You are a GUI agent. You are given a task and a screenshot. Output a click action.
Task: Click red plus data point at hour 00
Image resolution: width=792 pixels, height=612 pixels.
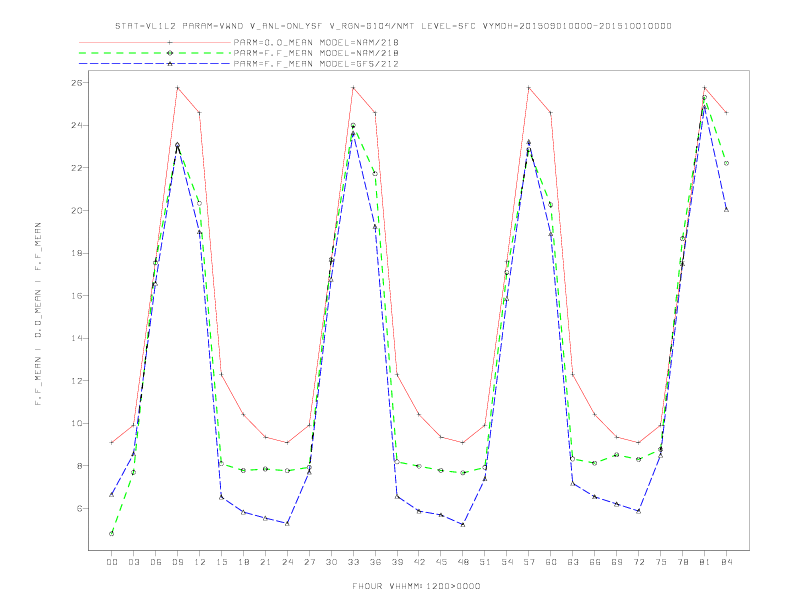[x=112, y=442]
